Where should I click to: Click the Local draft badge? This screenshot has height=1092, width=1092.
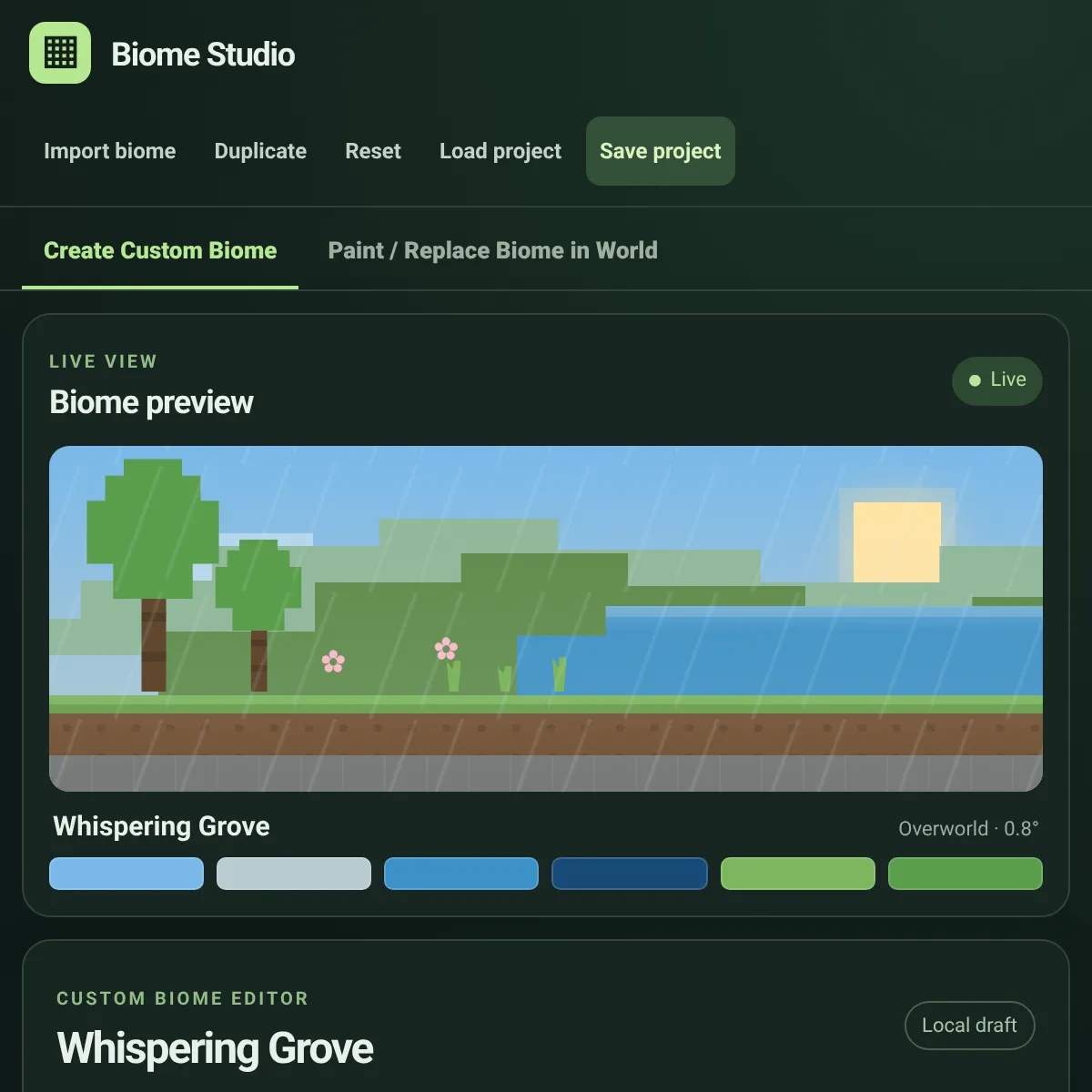coord(970,1026)
